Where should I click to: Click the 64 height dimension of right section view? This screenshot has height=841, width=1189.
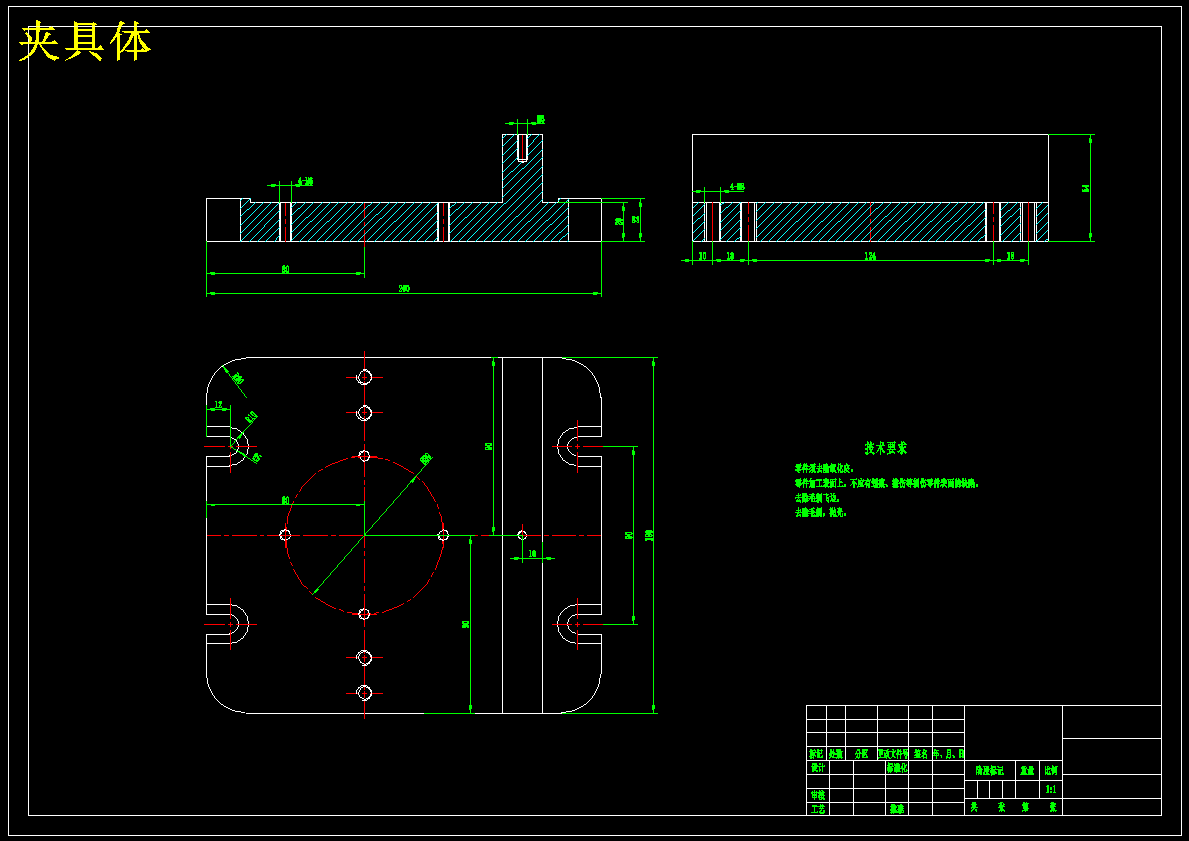pyautogui.click(x=1086, y=187)
